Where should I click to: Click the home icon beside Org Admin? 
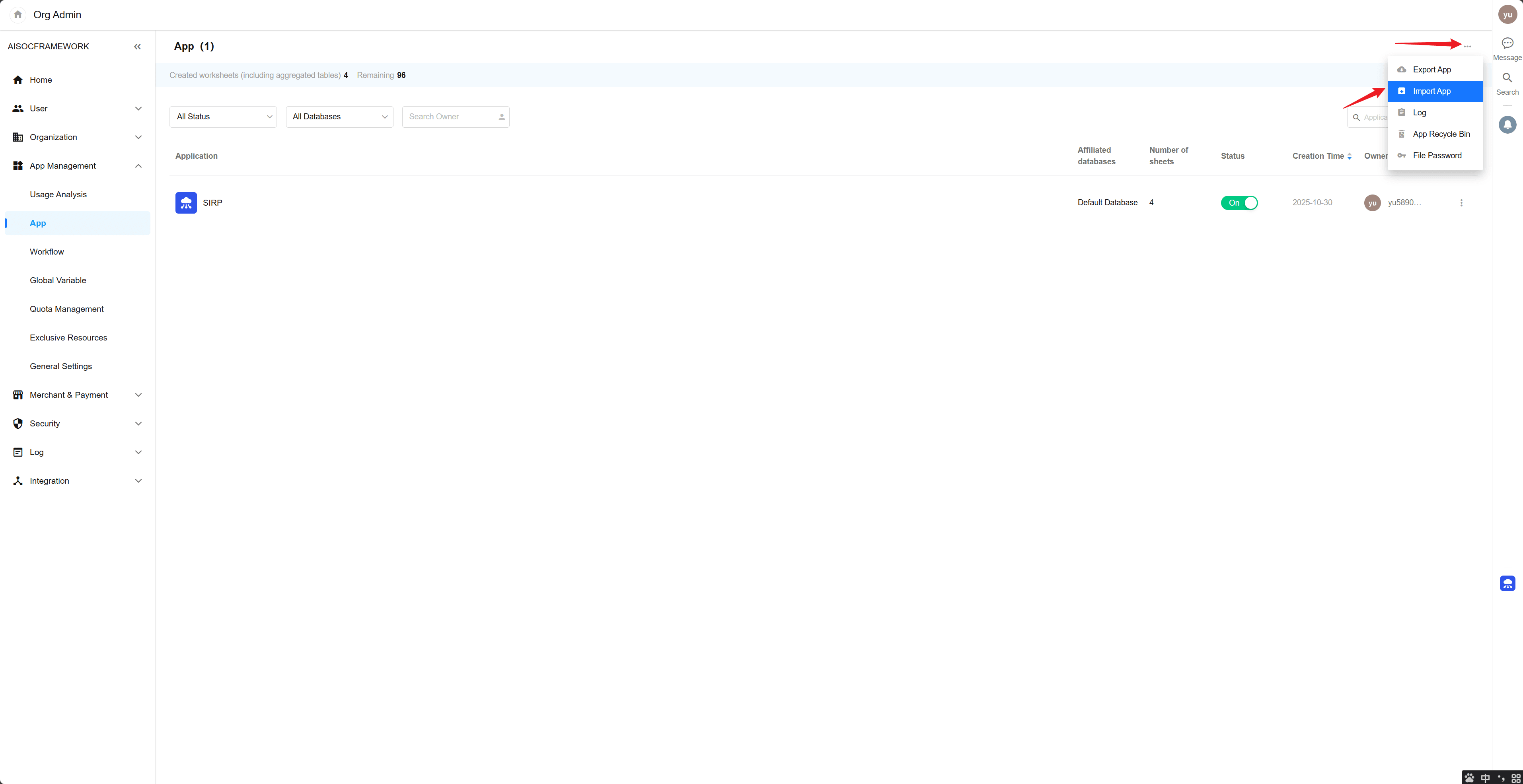[x=18, y=15]
